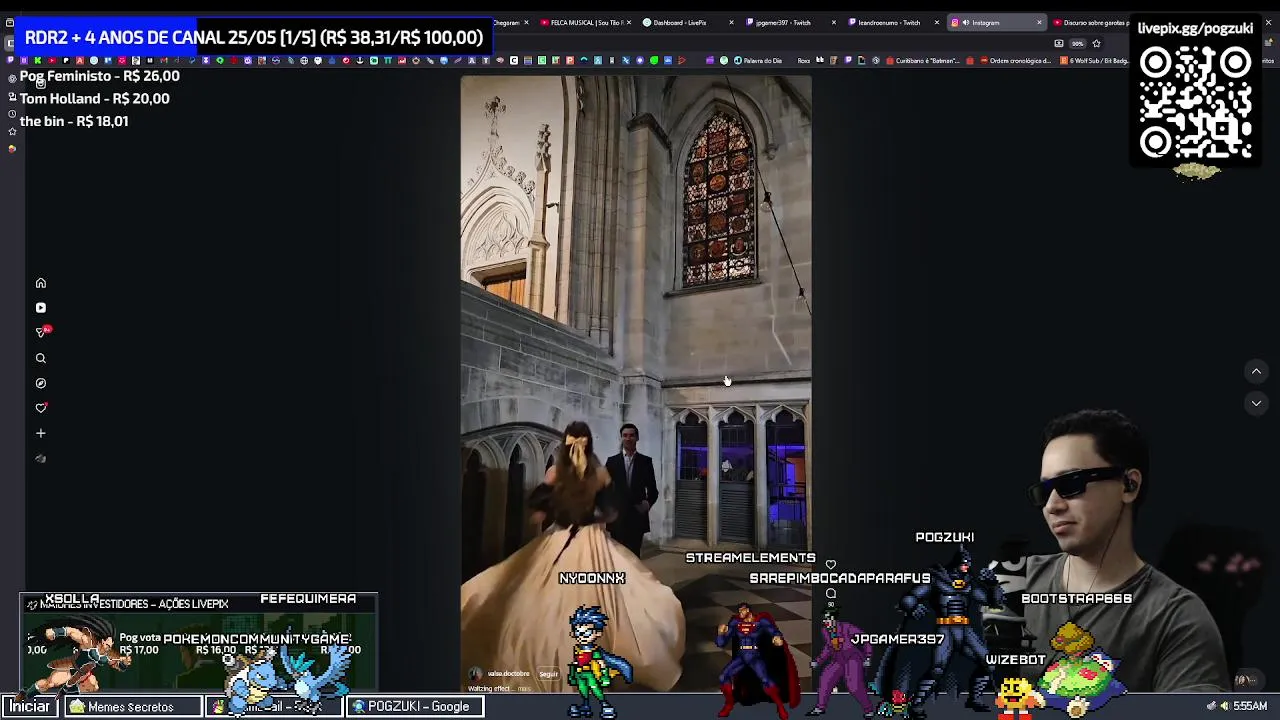
Task: Close the FELCA MUSICAL tab
Action: (x=628, y=22)
